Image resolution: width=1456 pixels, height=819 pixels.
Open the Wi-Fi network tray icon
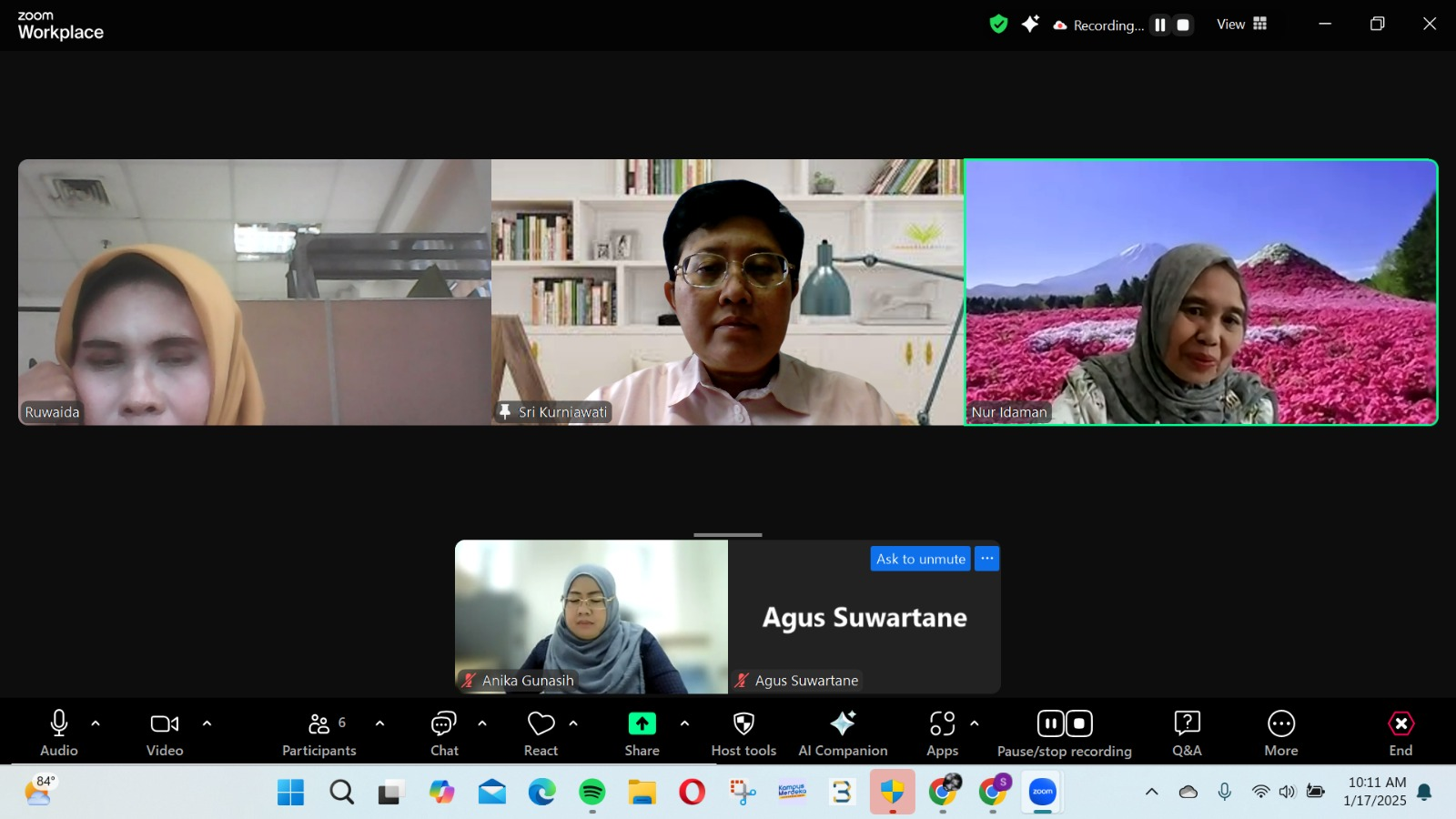(1260, 792)
